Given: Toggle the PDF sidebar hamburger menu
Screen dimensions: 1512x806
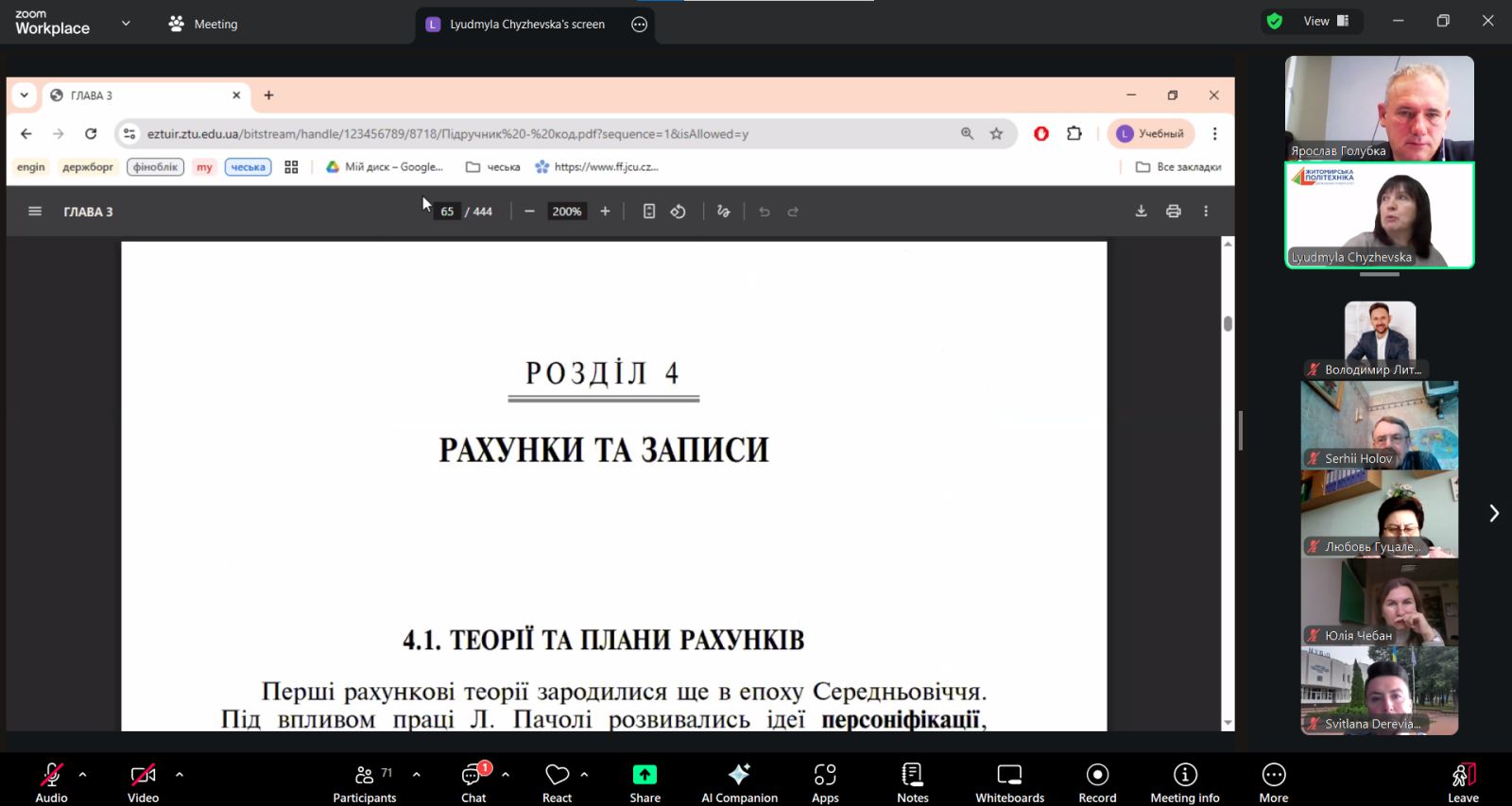Looking at the screenshot, I should pyautogui.click(x=35, y=212).
